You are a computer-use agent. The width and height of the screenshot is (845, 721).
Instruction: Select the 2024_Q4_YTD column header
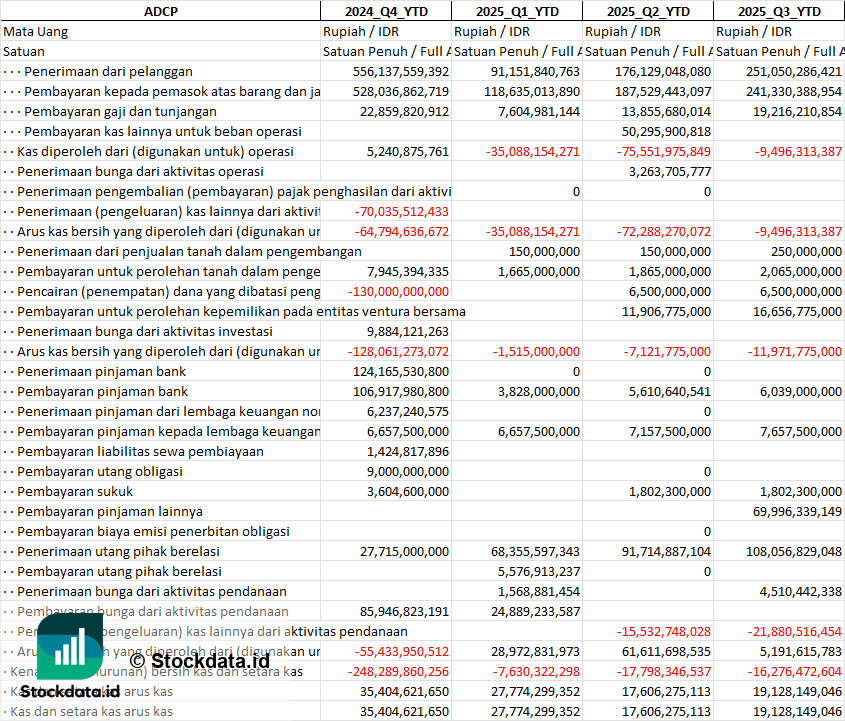385,11
